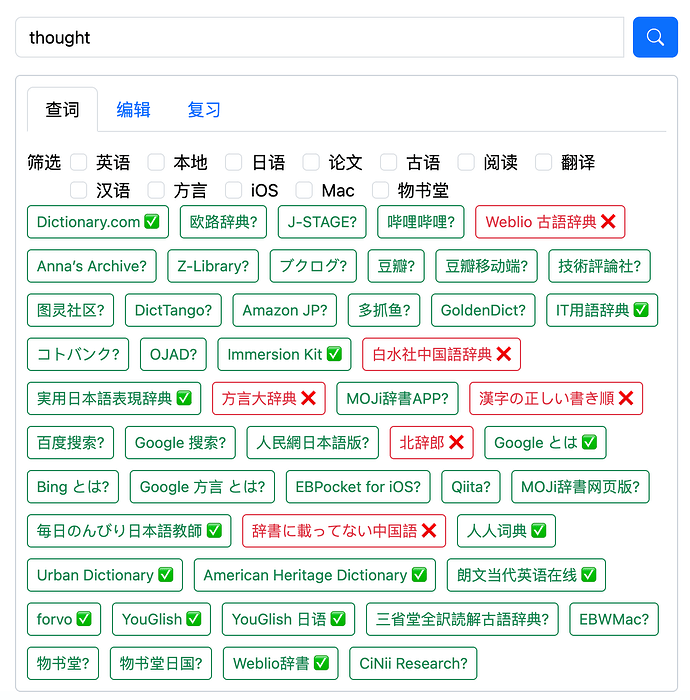690x700 pixels.
Task: Toggle the 物书堂 filter checkbox
Action: 381,190
